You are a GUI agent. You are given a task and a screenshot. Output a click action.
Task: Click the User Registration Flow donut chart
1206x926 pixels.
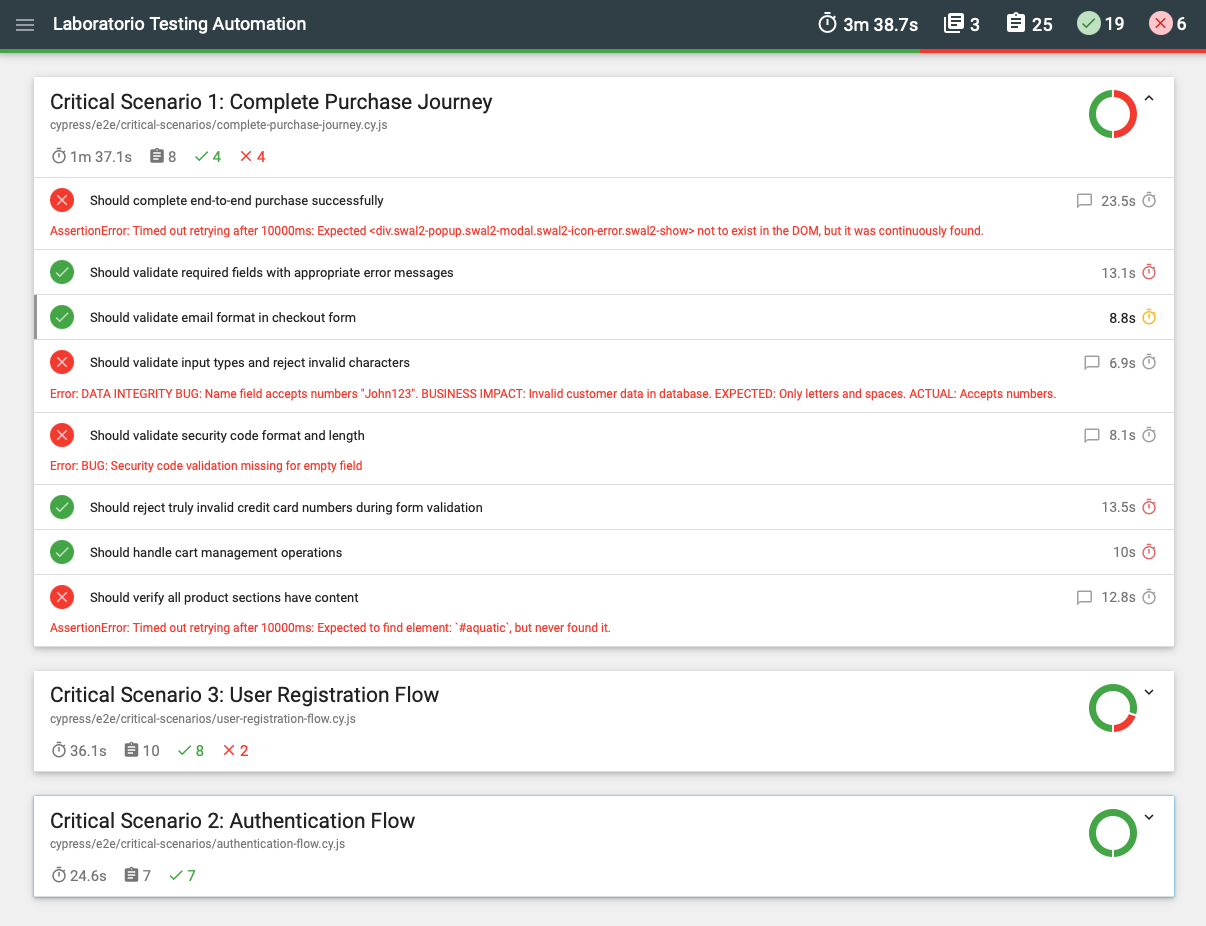(x=1113, y=708)
